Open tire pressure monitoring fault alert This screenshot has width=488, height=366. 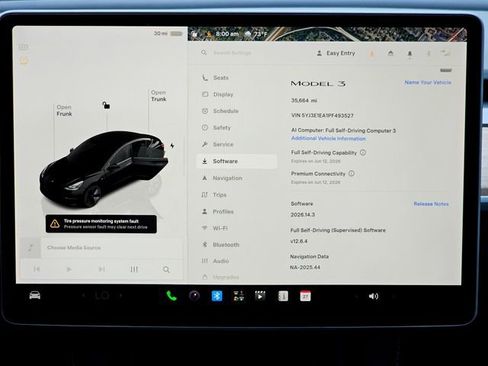(101, 224)
